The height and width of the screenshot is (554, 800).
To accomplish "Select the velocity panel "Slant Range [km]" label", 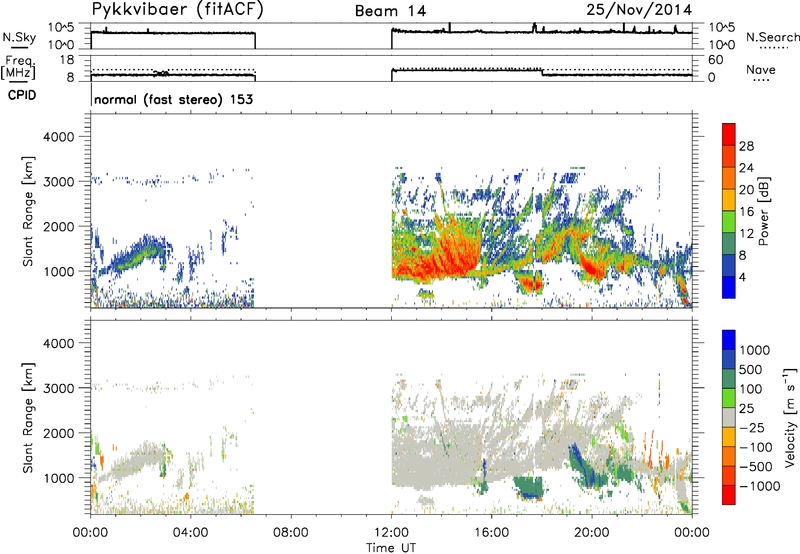I will coord(28,417).
